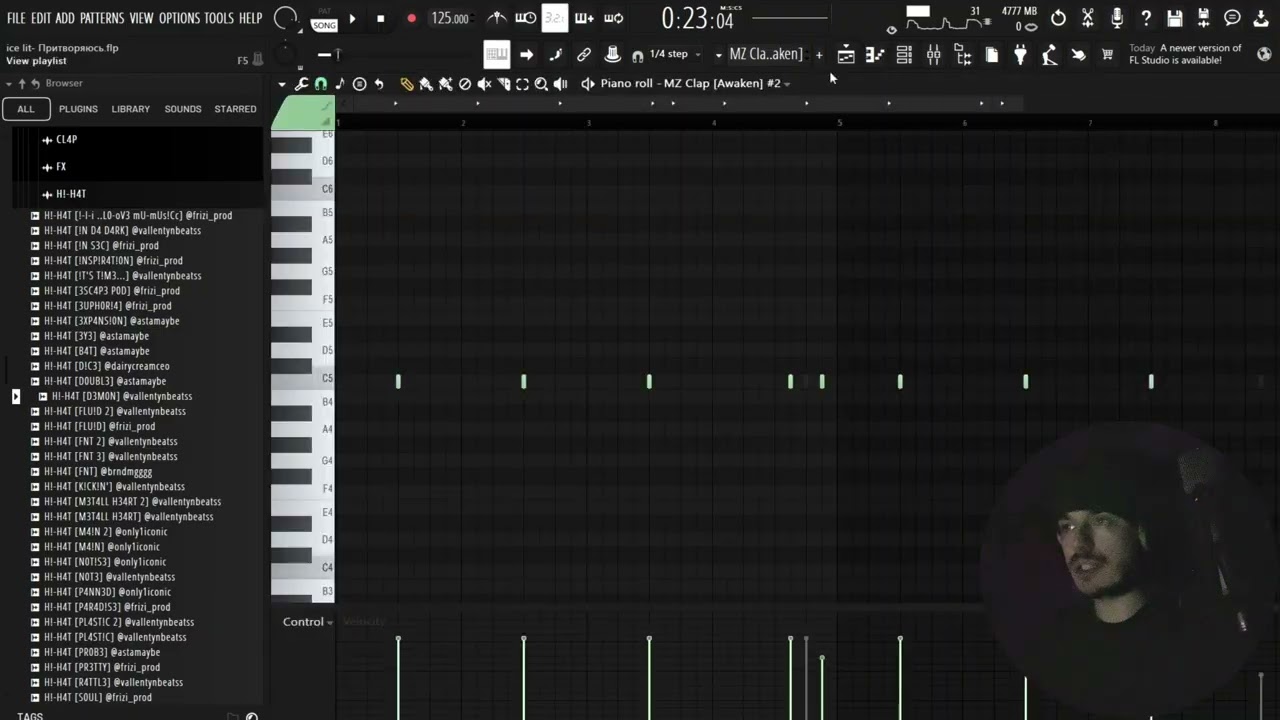
Task: Switch browser to the PLUGINS tab
Action: pyautogui.click(x=78, y=109)
